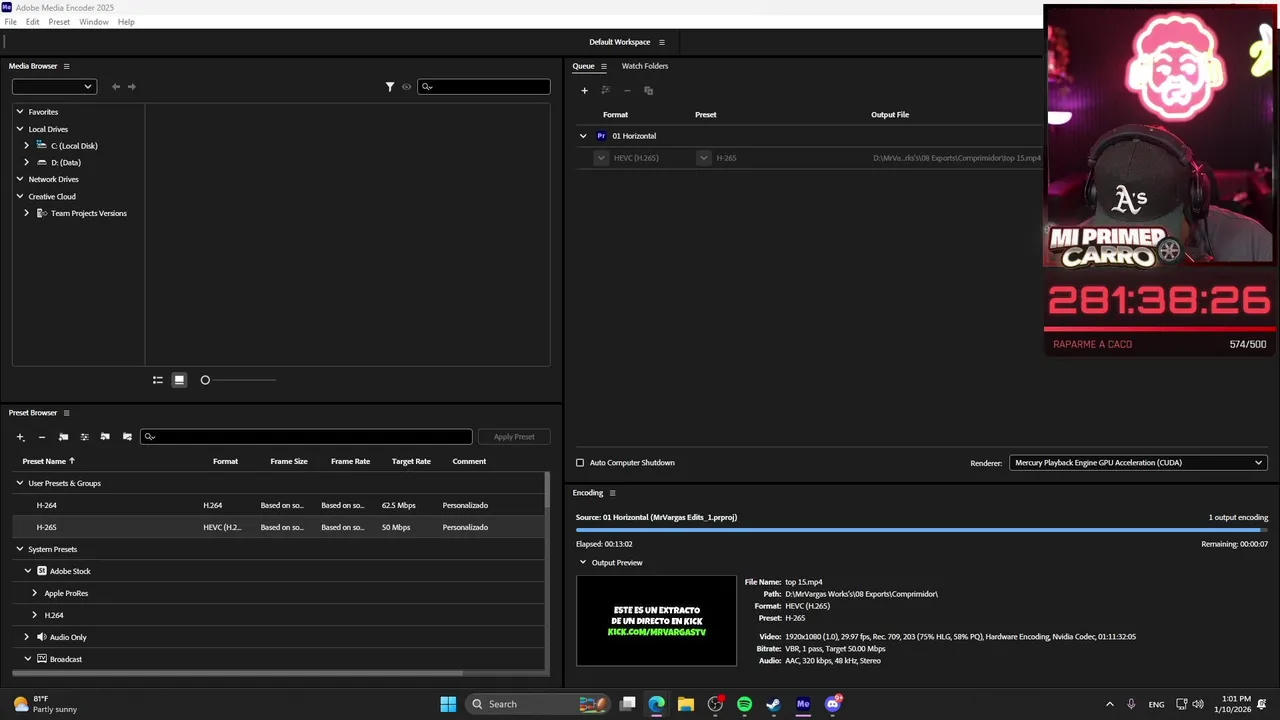Open the Windows Start menu

pos(448,704)
